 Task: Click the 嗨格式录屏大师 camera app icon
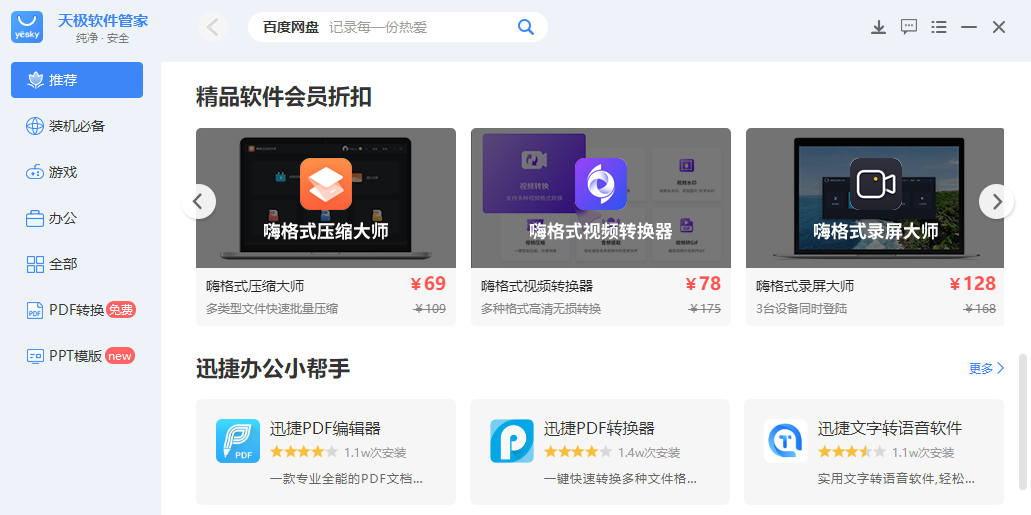click(x=876, y=184)
